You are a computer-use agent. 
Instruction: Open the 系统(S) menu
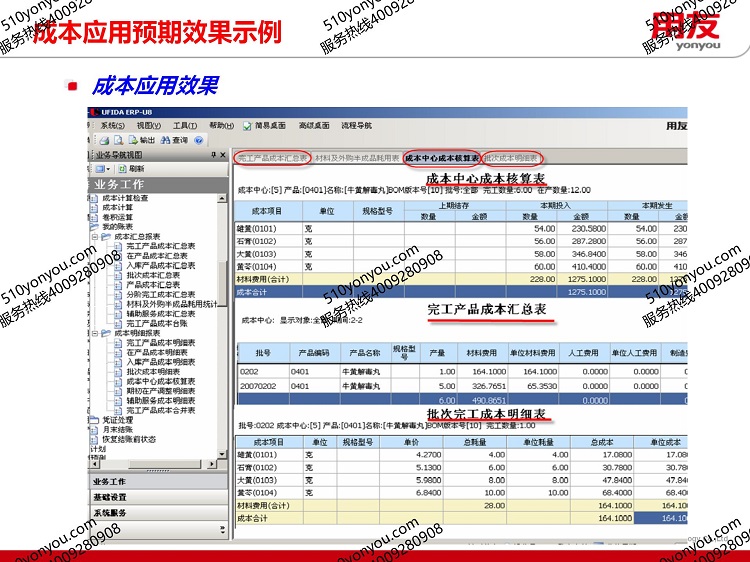(x=112, y=126)
